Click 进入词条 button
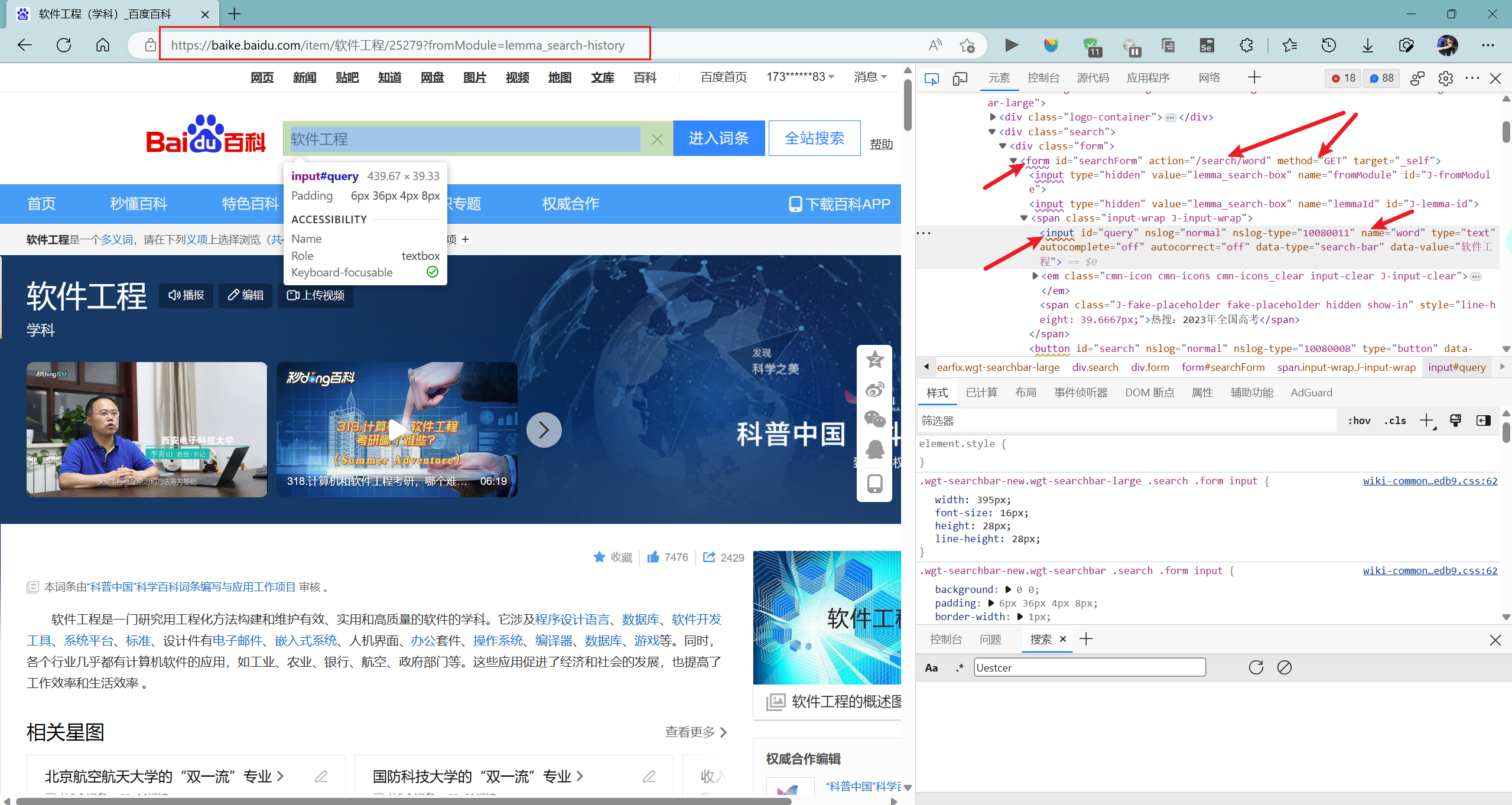Viewport: 1512px width, 805px height. (718, 138)
